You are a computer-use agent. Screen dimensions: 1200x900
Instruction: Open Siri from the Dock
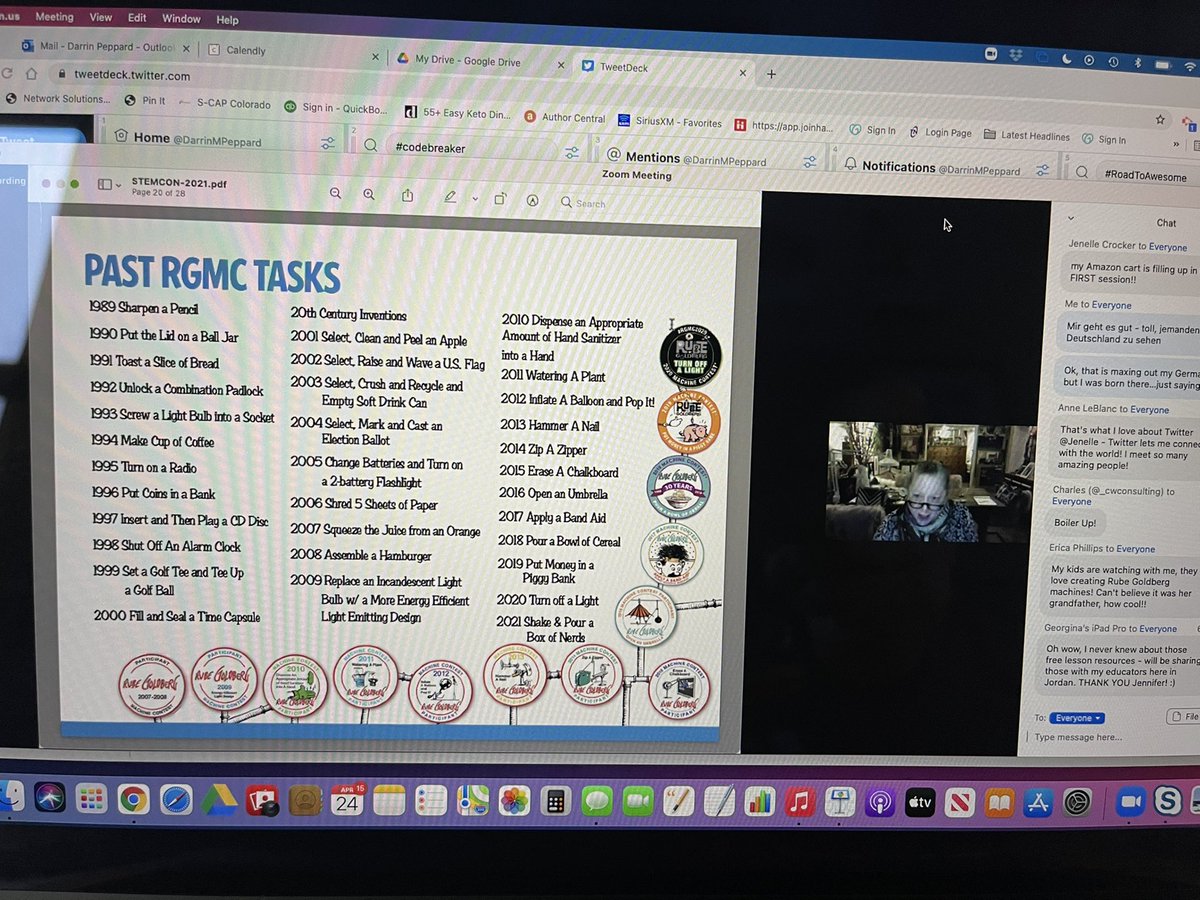point(49,797)
